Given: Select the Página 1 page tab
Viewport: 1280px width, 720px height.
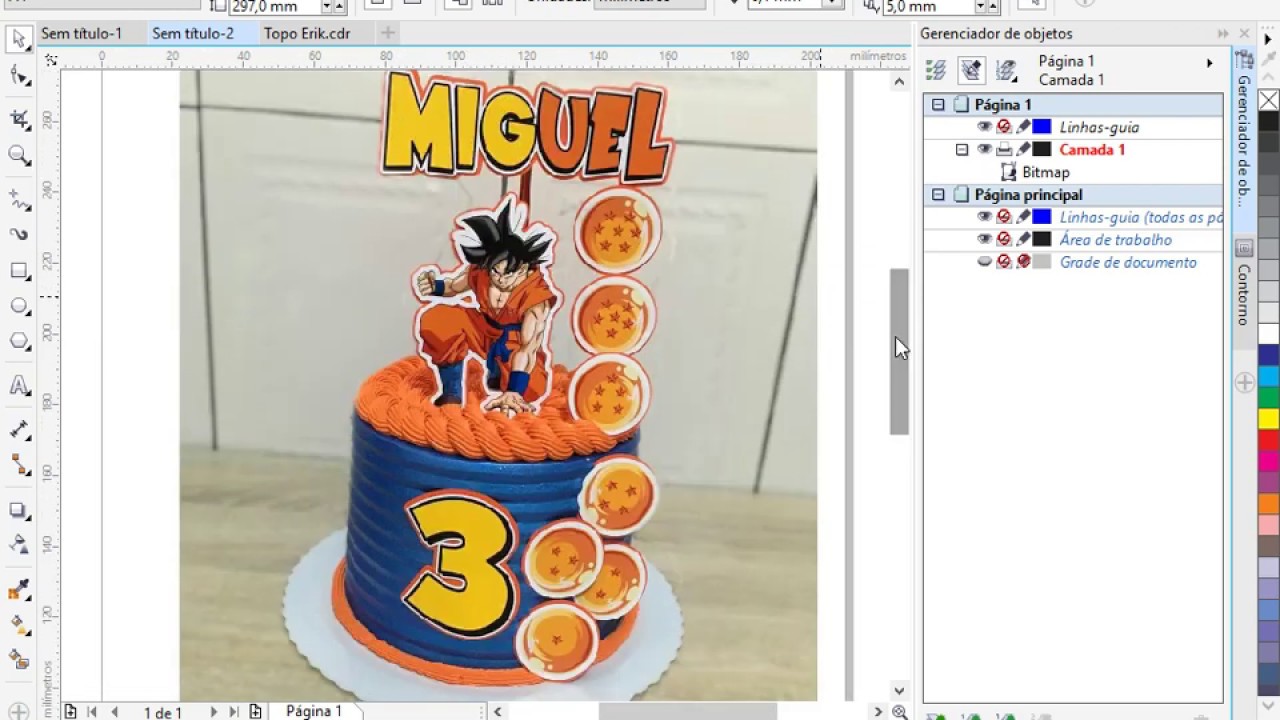Looking at the screenshot, I should coord(314,711).
